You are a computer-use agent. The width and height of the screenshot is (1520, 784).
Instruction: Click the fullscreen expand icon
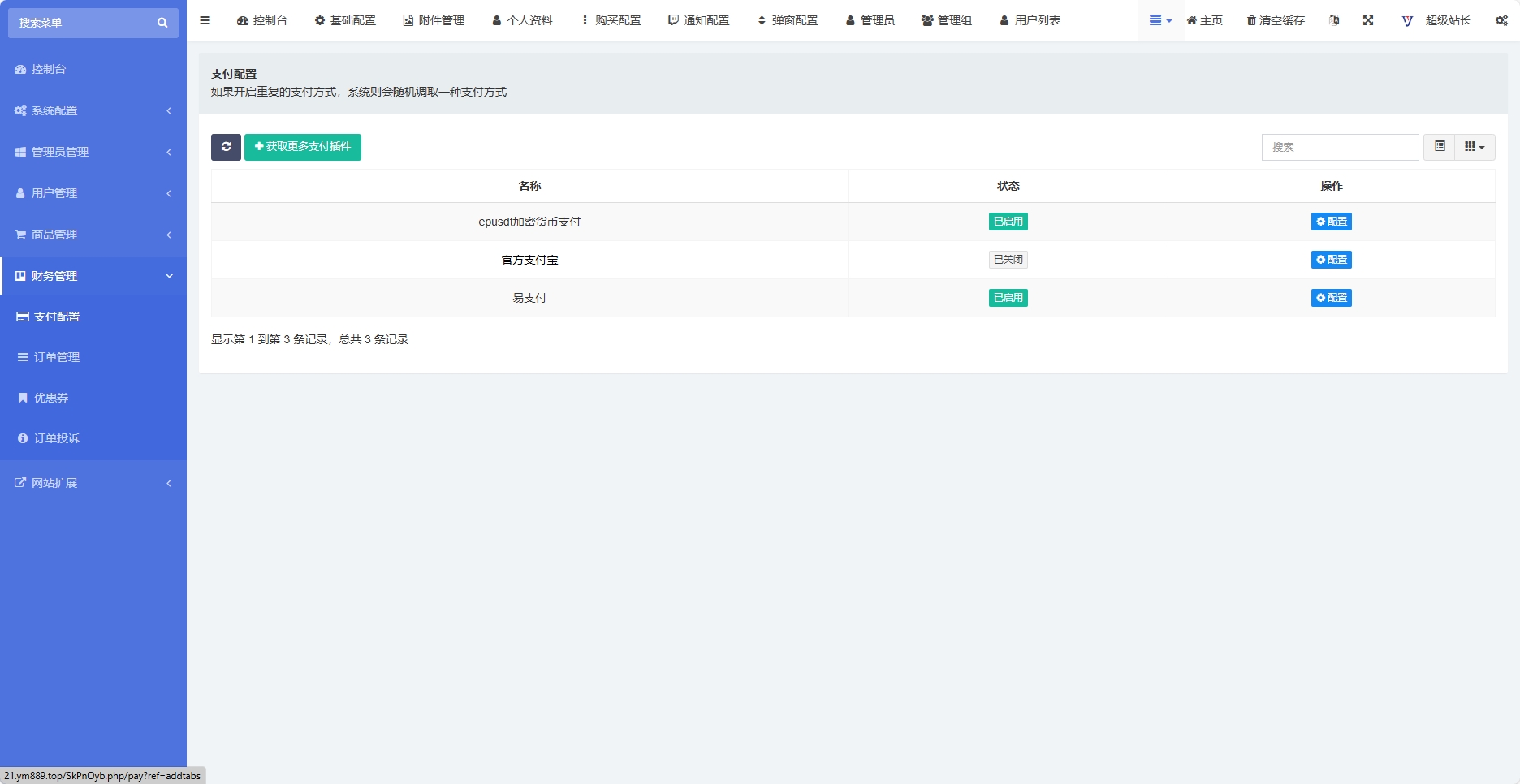tap(1368, 20)
